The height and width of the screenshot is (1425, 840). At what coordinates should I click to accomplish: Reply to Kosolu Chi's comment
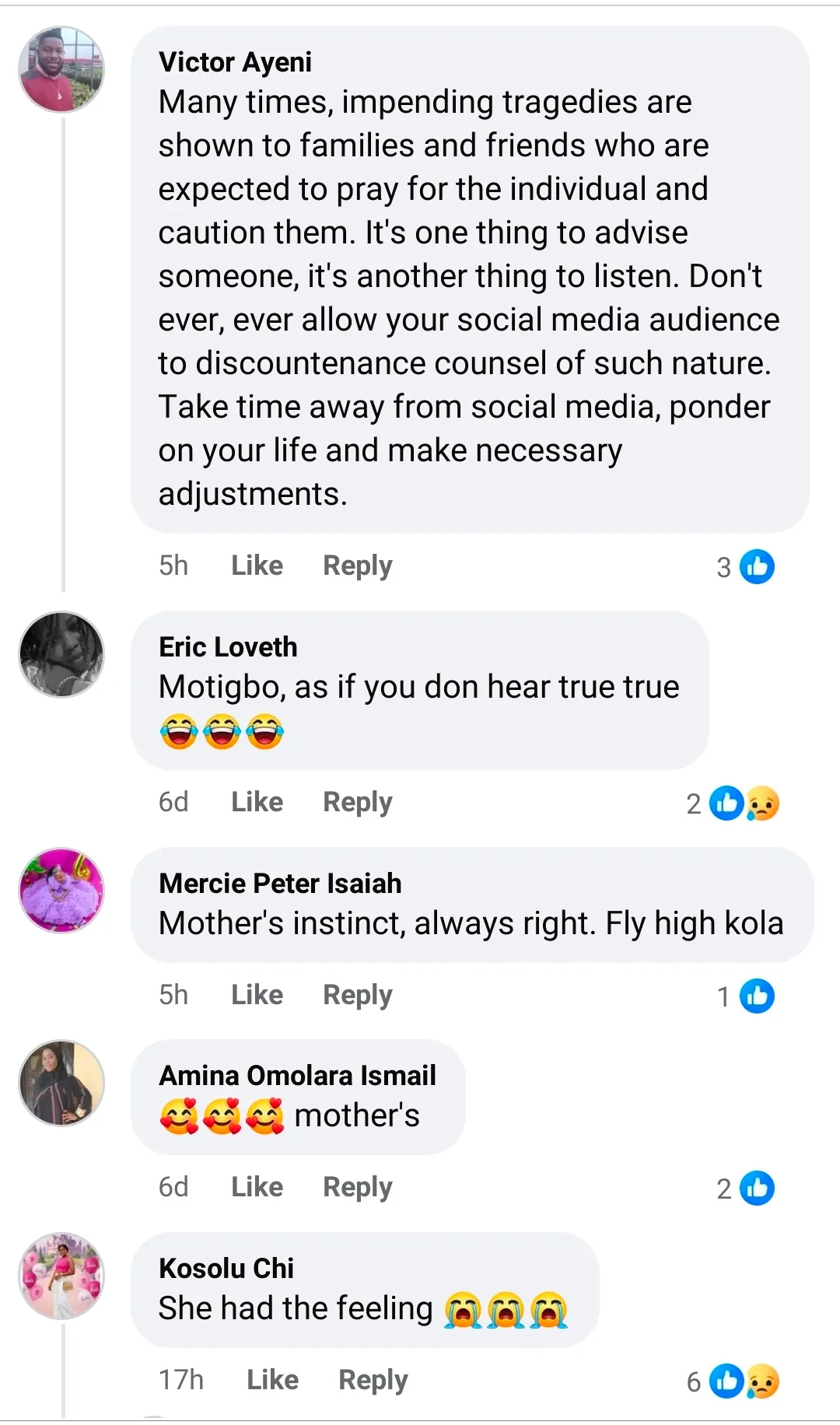point(373,1380)
